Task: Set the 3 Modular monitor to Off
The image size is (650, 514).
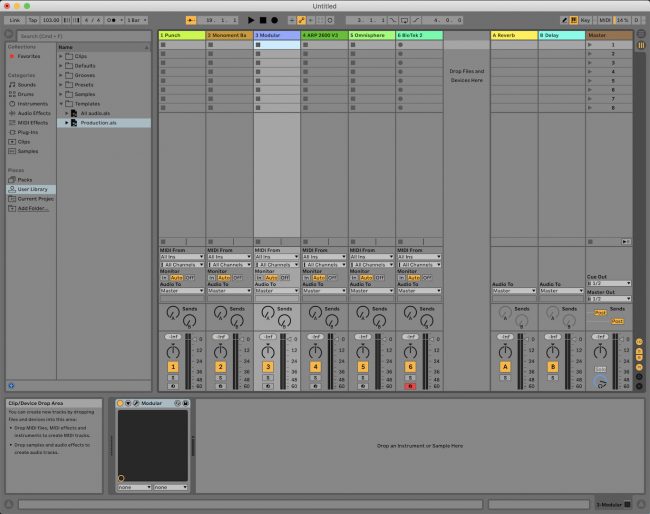Action: [285, 277]
